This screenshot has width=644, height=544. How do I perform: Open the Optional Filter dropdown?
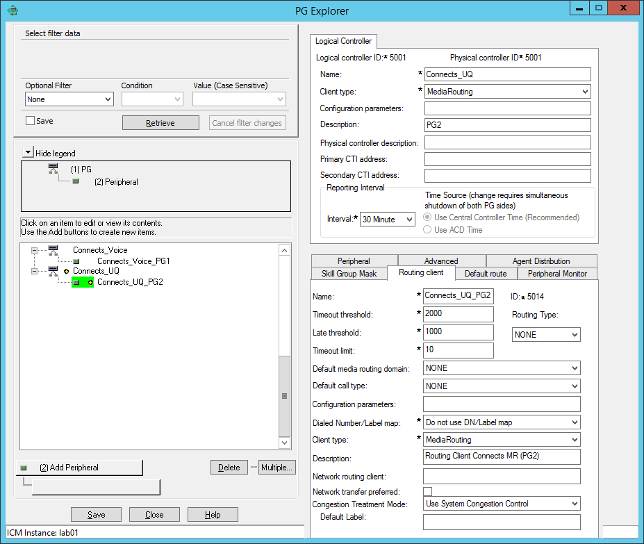108,99
